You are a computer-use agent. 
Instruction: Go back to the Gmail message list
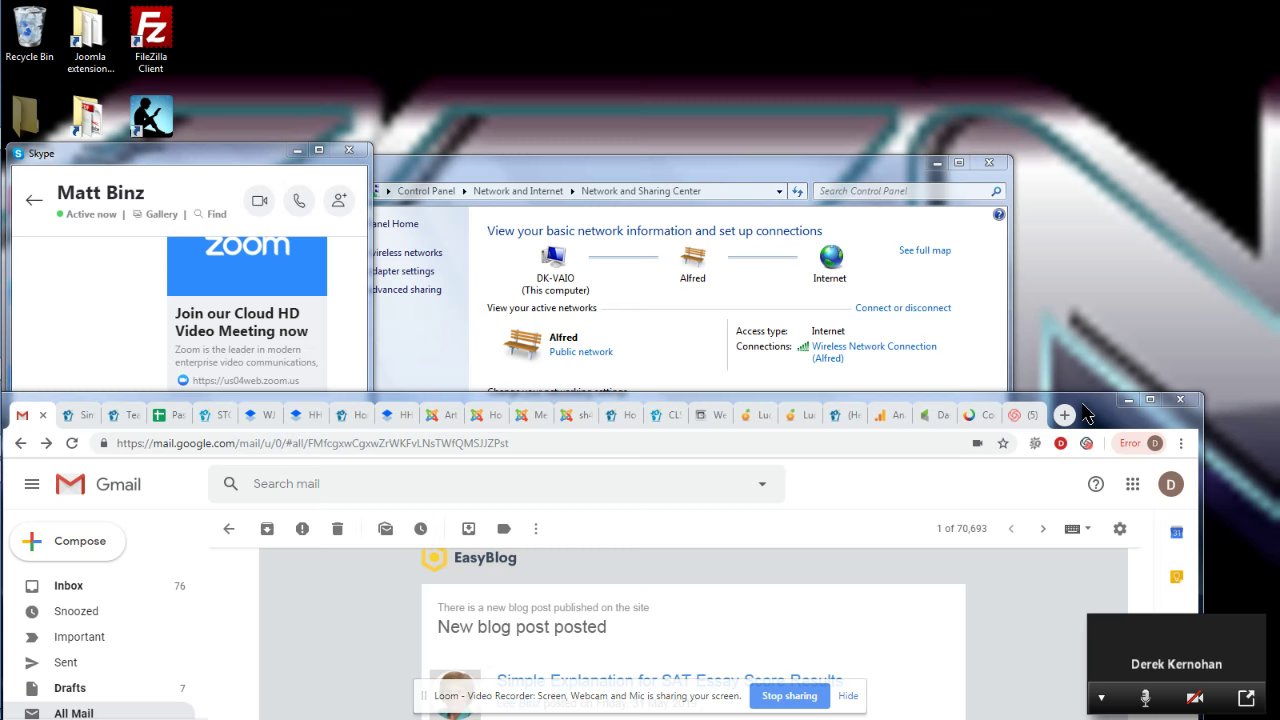tap(229, 529)
